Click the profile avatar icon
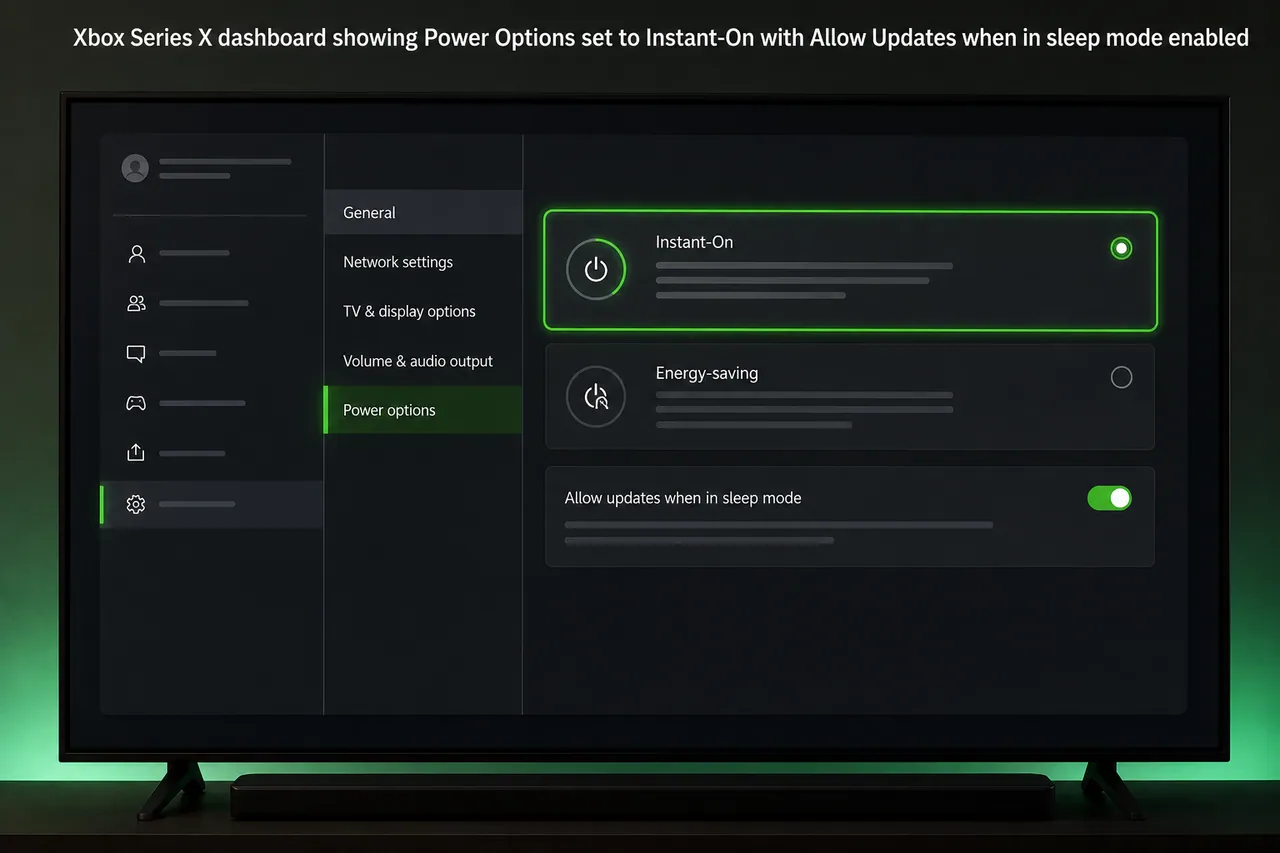Viewport: 1280px width, 853px height. click(x=135, y=168)
